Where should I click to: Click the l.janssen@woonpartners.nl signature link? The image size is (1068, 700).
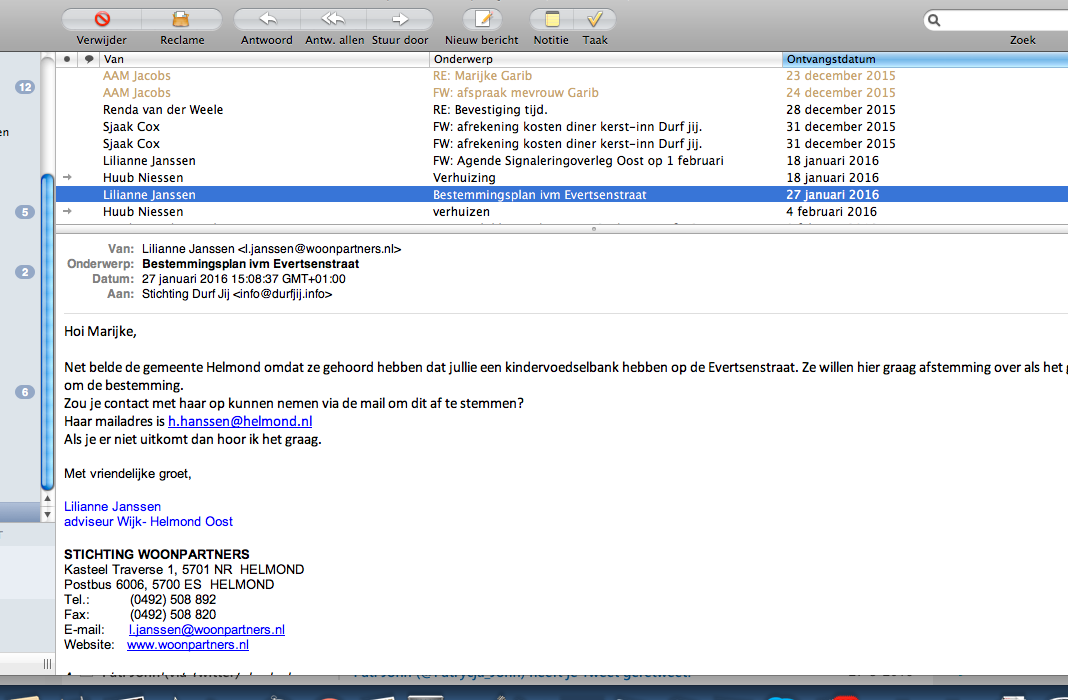207,630
